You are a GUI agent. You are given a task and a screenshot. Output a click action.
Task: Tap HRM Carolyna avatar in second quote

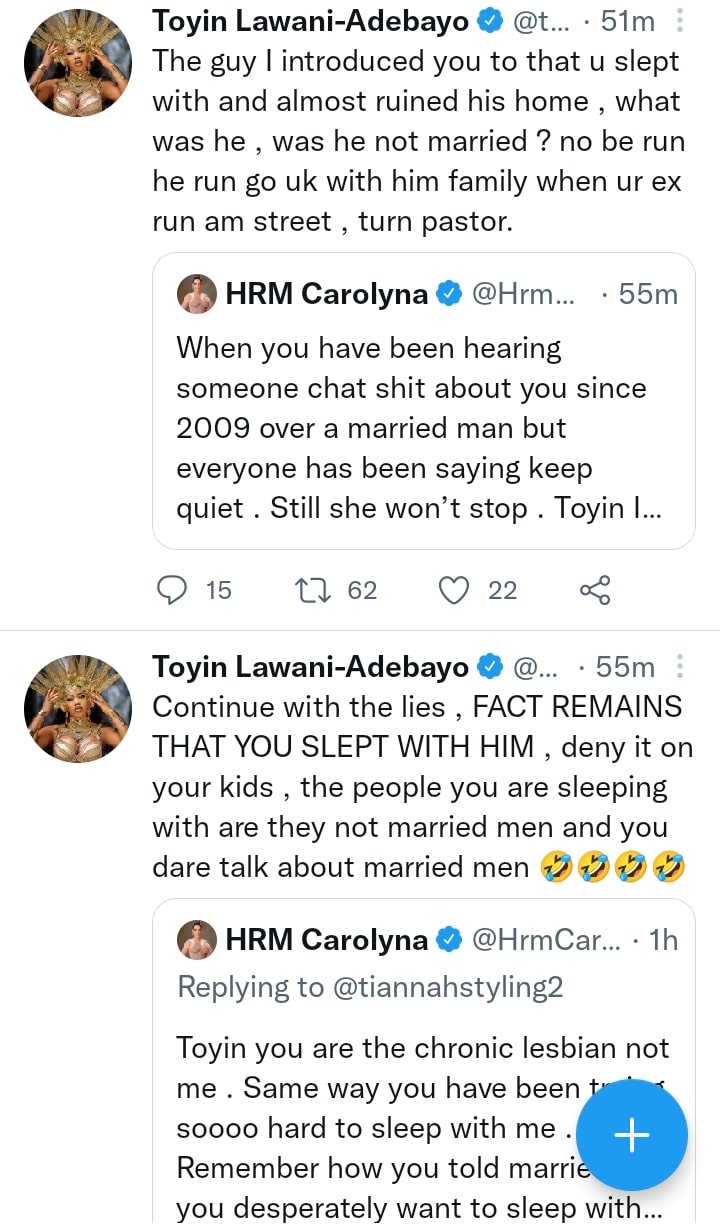pyautogui.click(x=196, y=939)
